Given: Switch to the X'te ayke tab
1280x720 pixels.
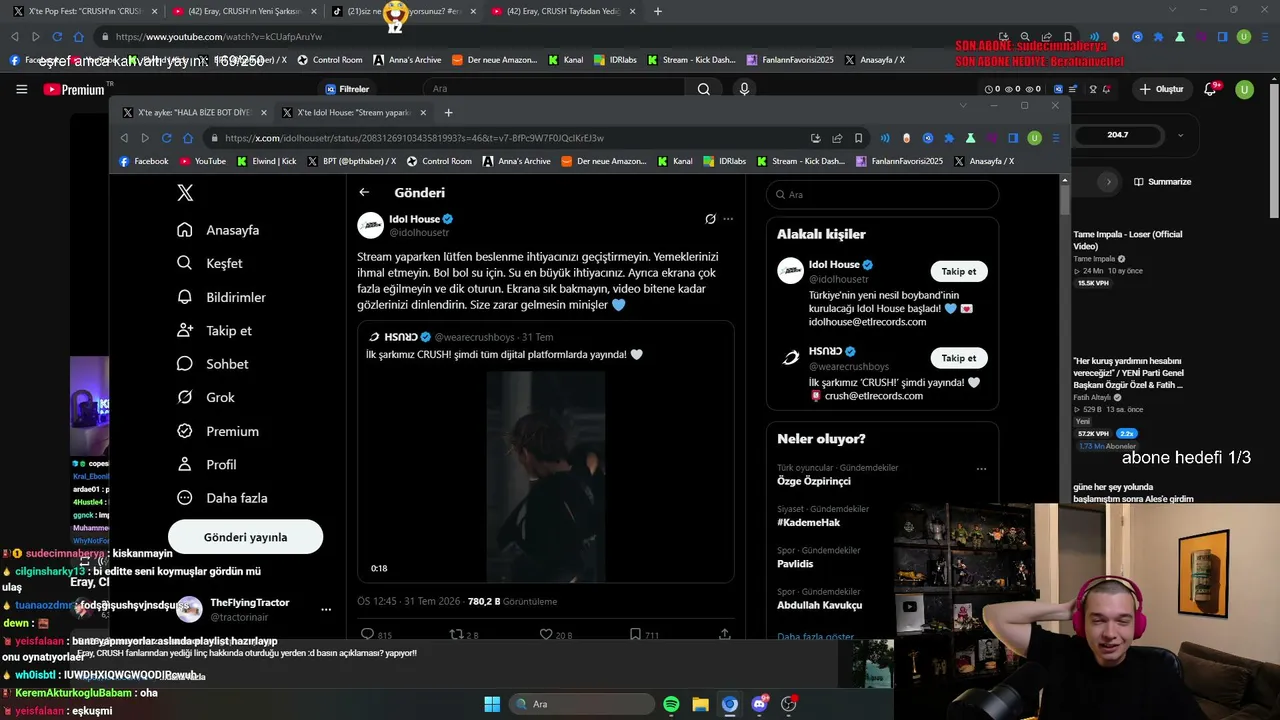Looking at the screenshot, I should [x=193, y=112].
